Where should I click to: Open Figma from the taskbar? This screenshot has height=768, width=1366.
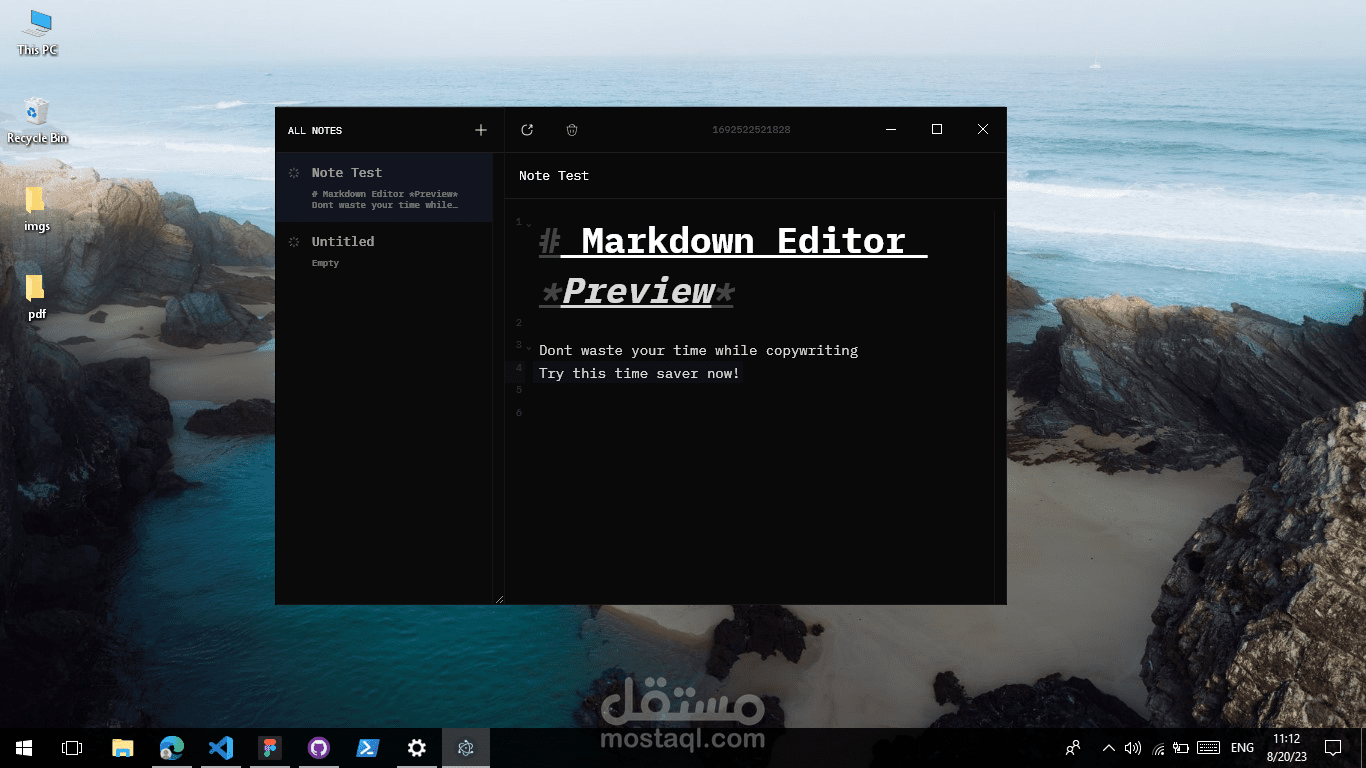click(270, 748)
